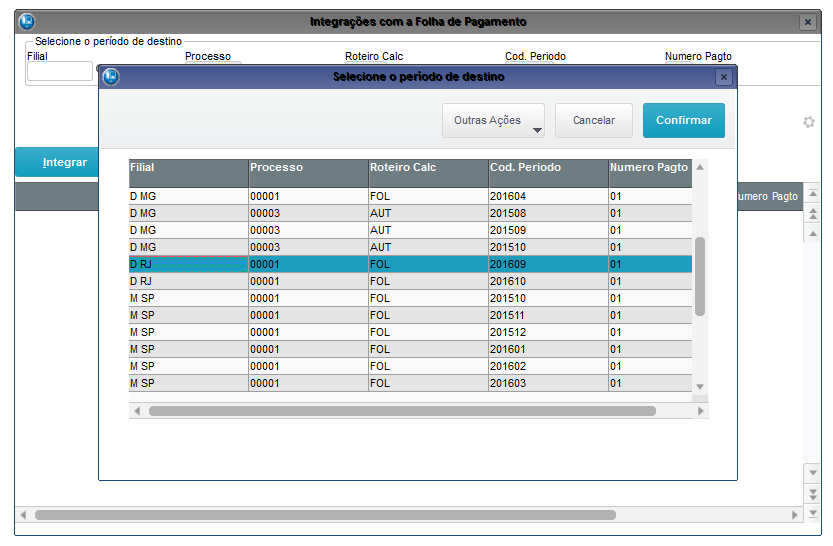This screenshot has width=833, height=546.
Task: Select the D RJ row with period 201610
Action: 410,281
